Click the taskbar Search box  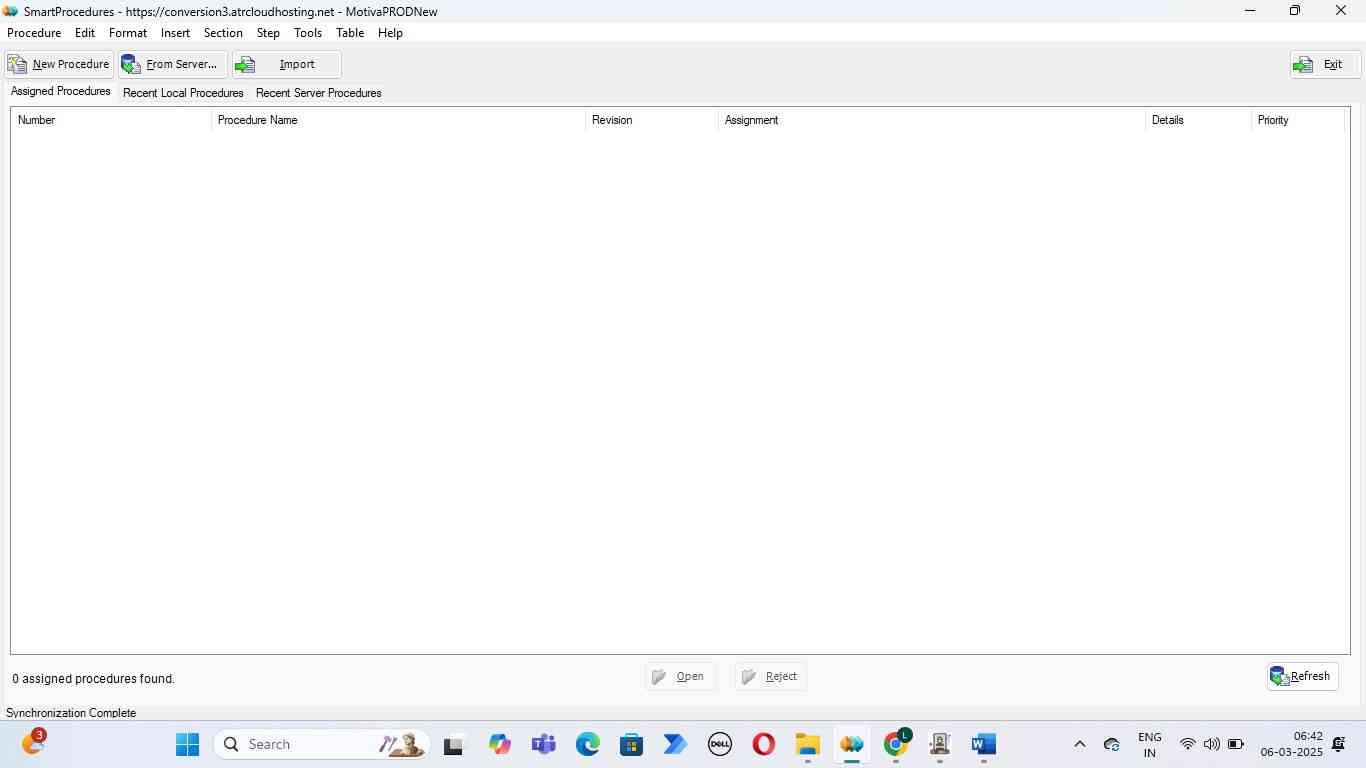point(321,745)
